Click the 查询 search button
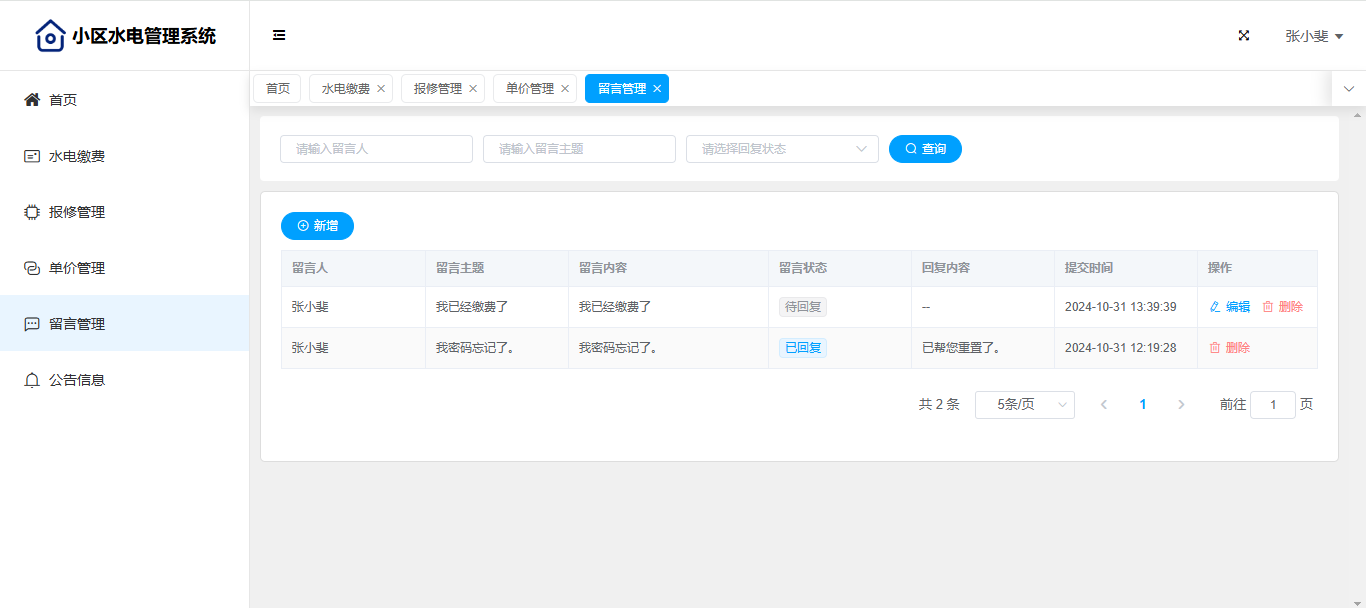 click(x=925, y=149)
